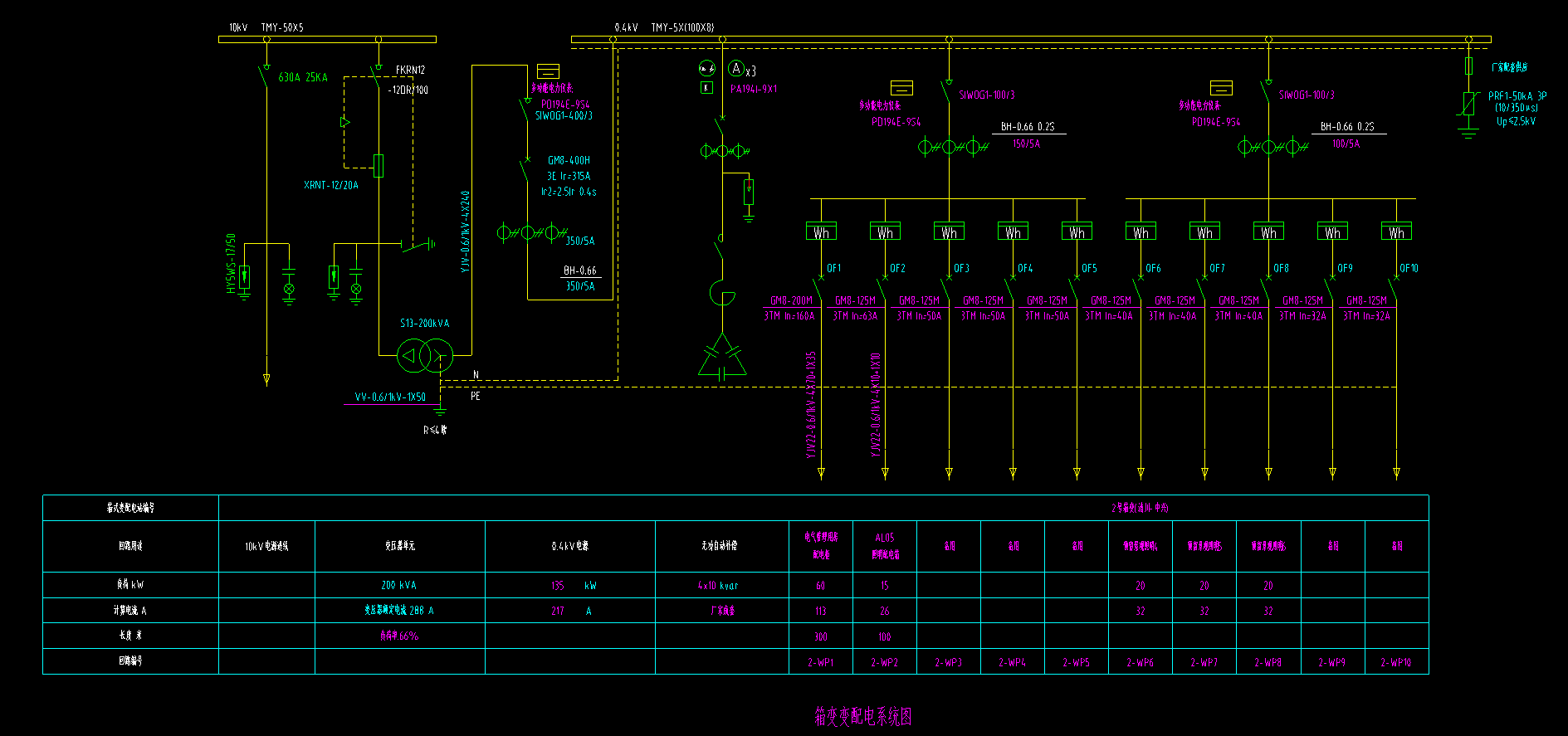Screen dimensions: 1568x736
Task: Click the QF3 breaker label
Action: pos(961,268)
